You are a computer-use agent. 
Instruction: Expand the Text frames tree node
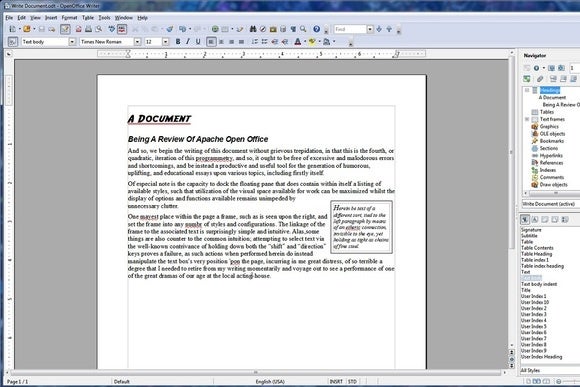coord(527,119)
